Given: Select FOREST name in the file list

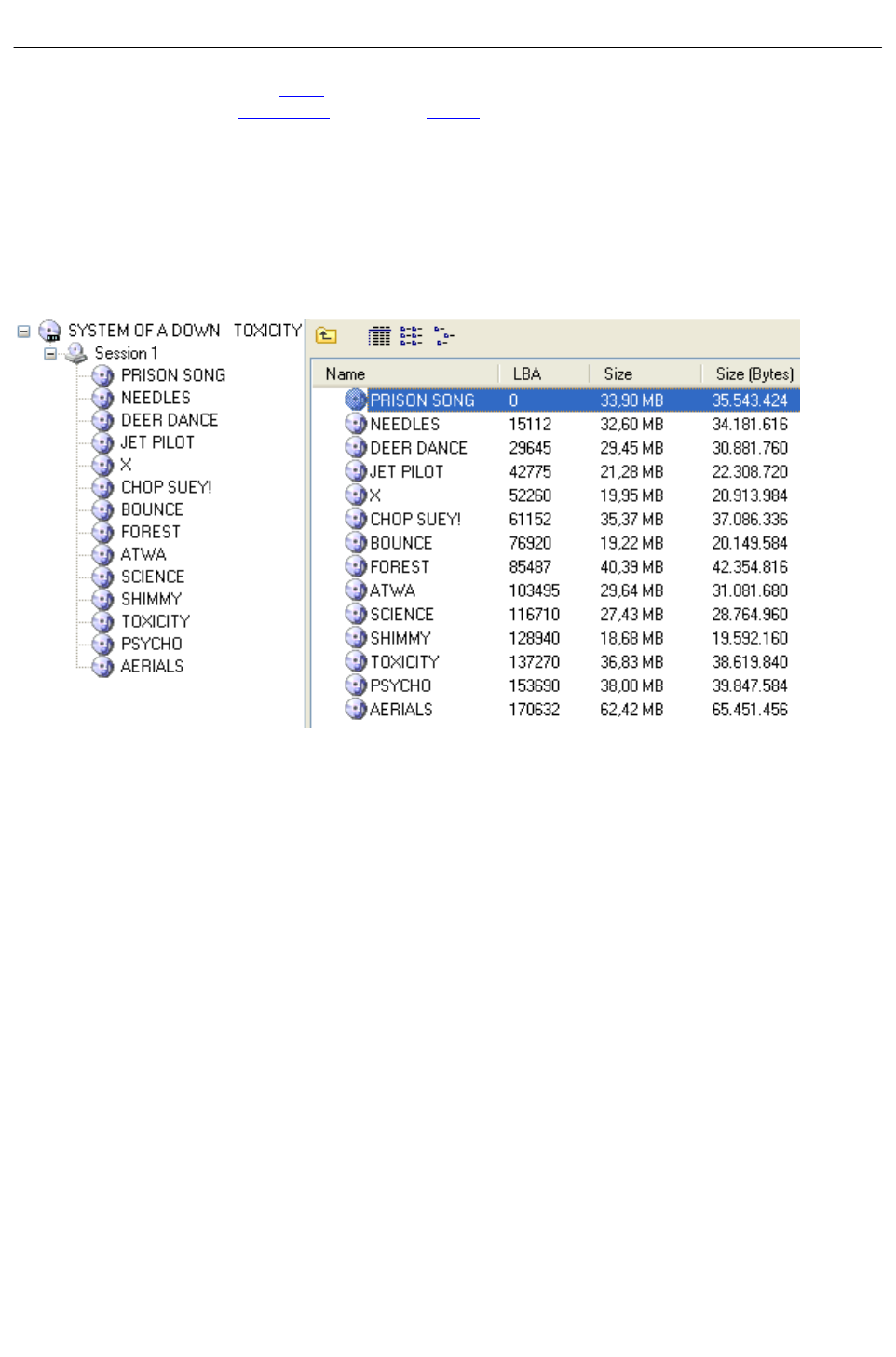Looking at the screenshot, I should [x=400, y=566].
